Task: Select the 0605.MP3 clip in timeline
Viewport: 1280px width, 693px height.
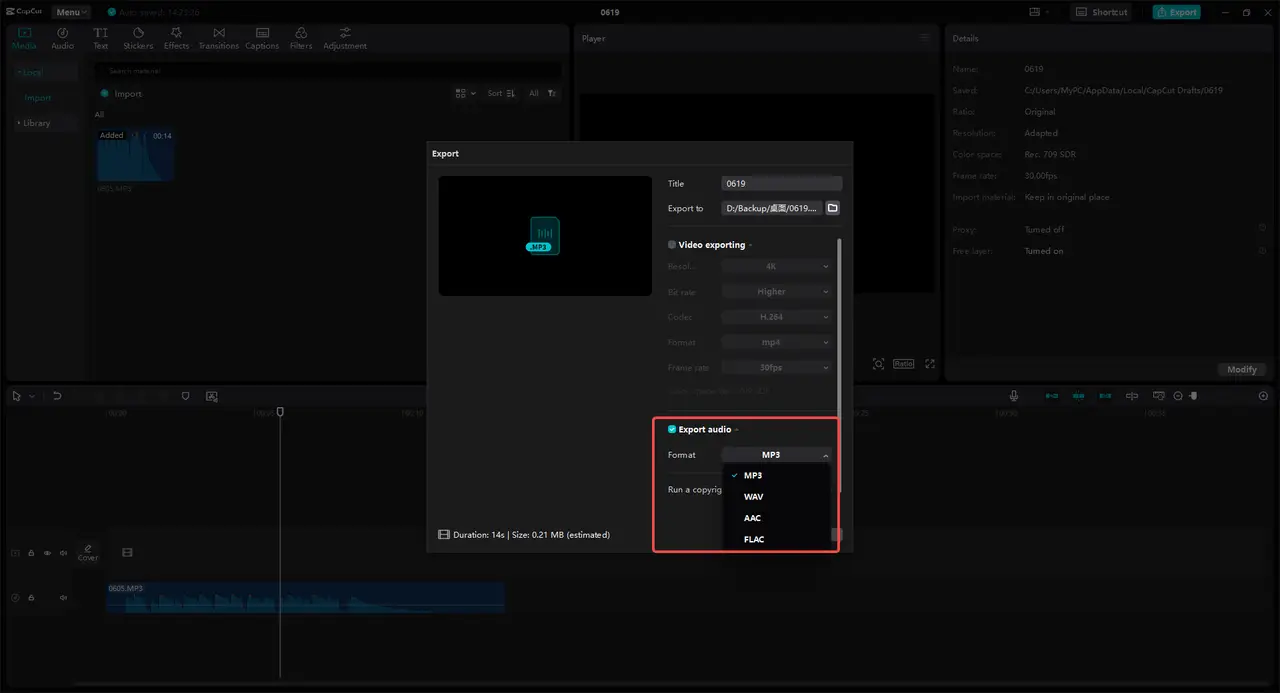Action: (305, 597)
